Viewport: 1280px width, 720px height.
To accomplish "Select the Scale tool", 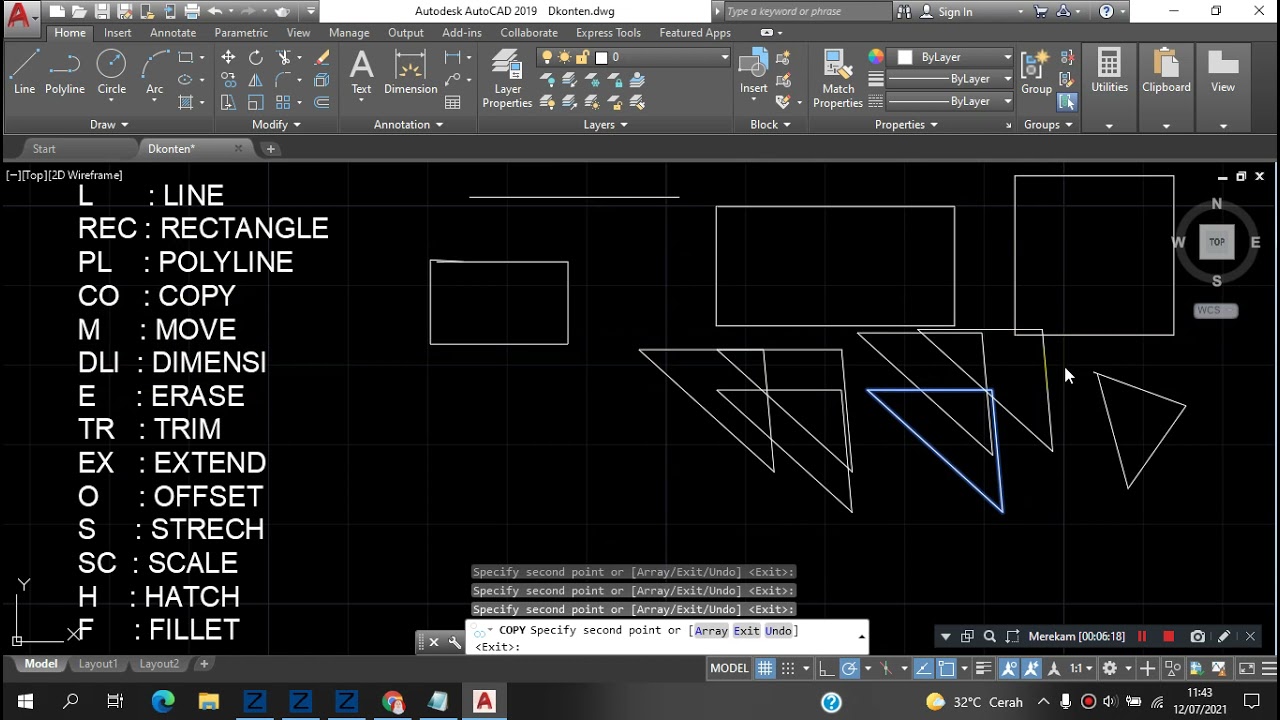I will coord(256,102).
